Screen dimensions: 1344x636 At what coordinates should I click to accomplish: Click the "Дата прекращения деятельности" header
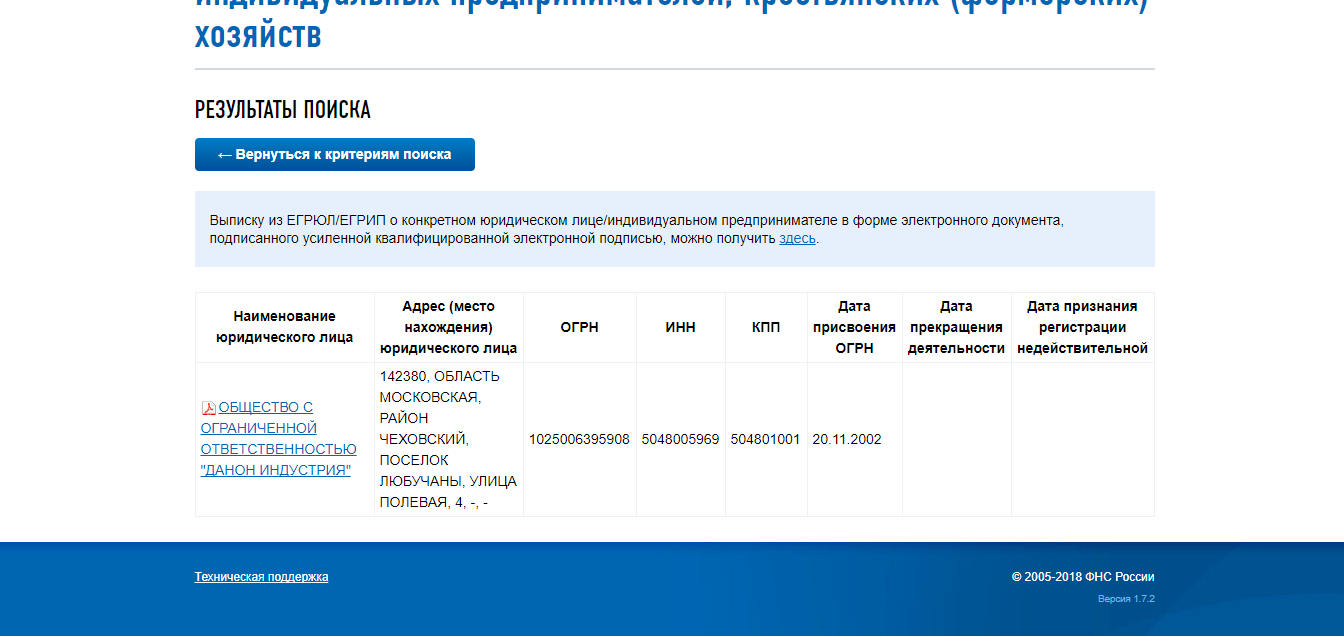(x=956, y=327)
